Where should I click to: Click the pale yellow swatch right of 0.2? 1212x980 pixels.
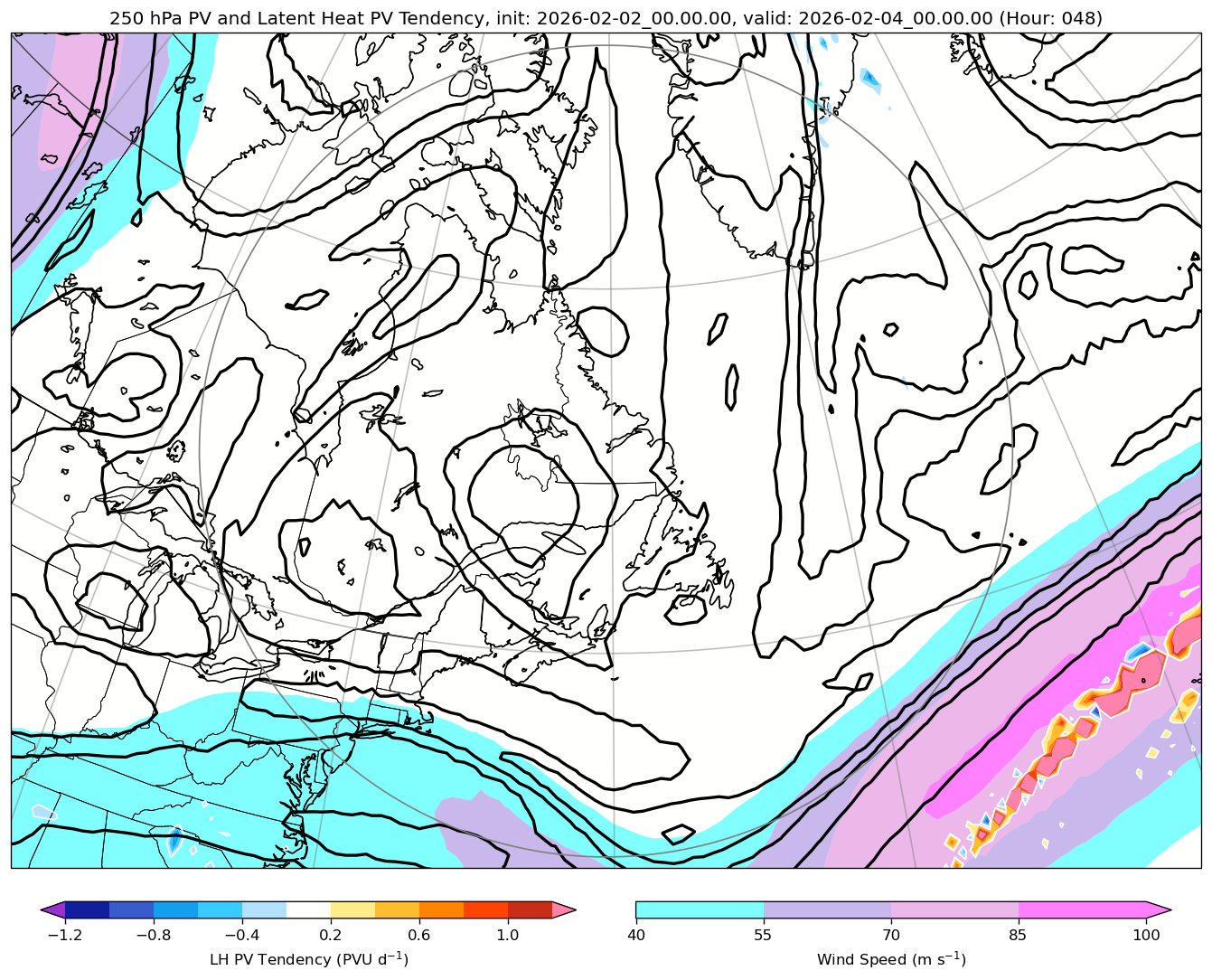tap(352, 909)
